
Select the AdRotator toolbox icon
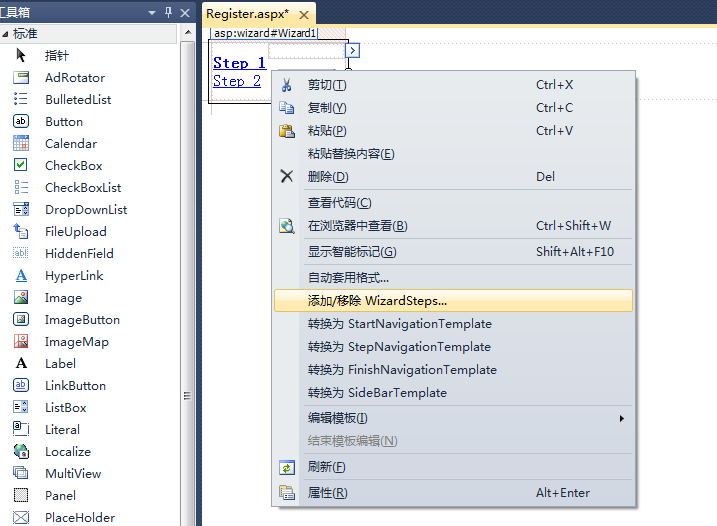point(21,78)
